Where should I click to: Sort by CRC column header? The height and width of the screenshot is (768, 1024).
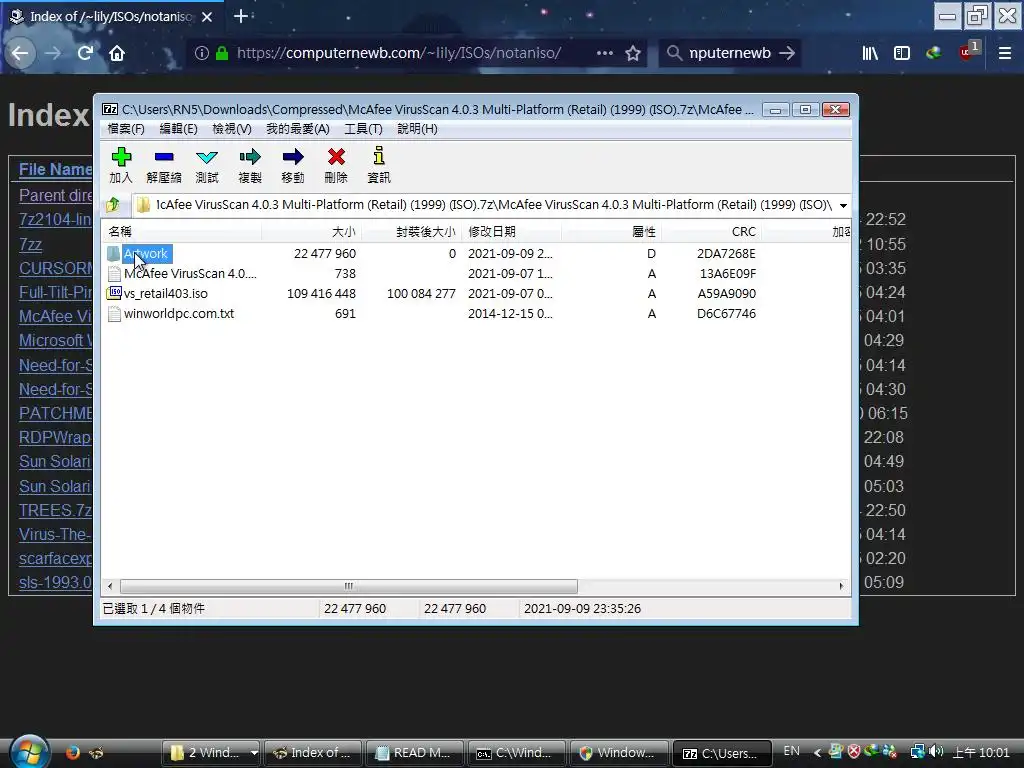click(711, 231)
